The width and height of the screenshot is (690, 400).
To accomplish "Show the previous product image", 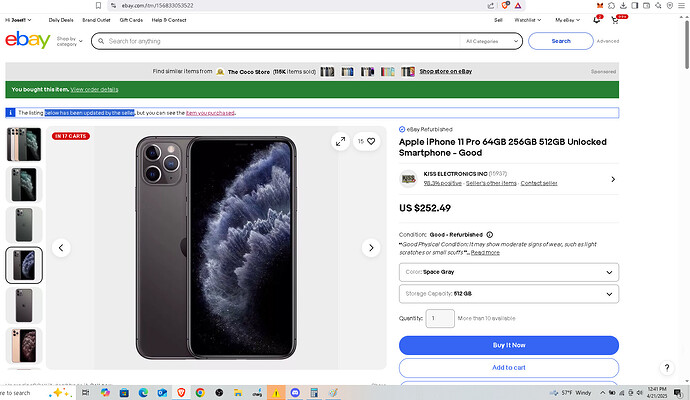I will (x=61, y=248).
